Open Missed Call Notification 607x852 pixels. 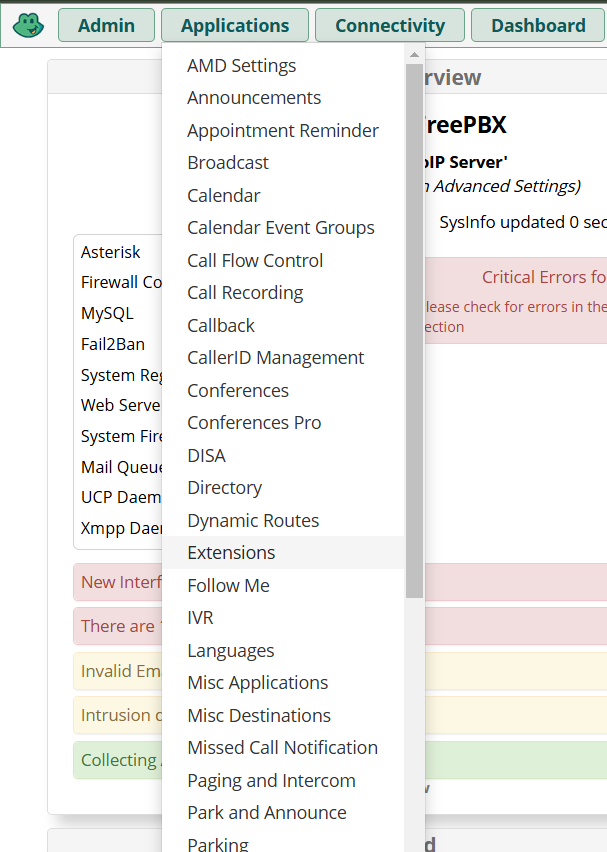283,748
